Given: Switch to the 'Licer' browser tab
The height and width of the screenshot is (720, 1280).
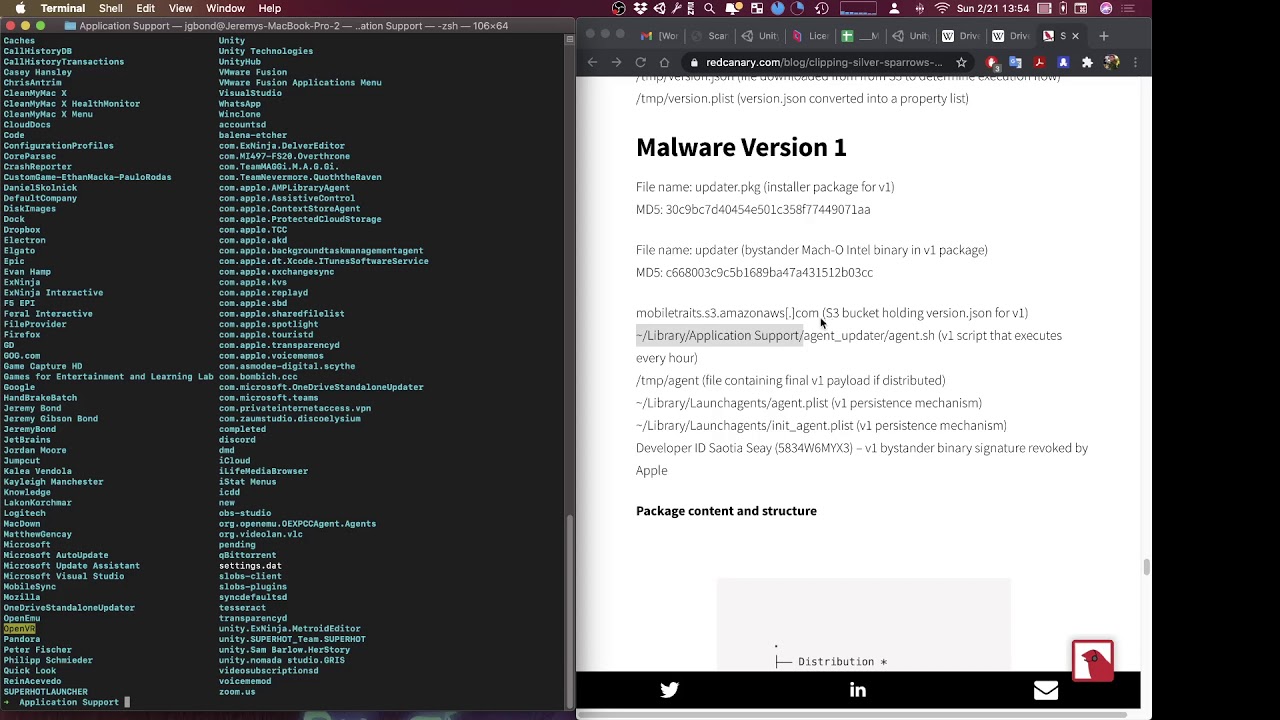Looking at the screenshot, I should click(x=810, y=36).
